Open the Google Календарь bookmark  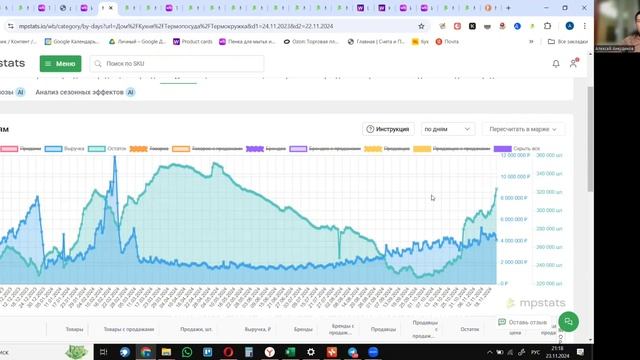[71, 41]
